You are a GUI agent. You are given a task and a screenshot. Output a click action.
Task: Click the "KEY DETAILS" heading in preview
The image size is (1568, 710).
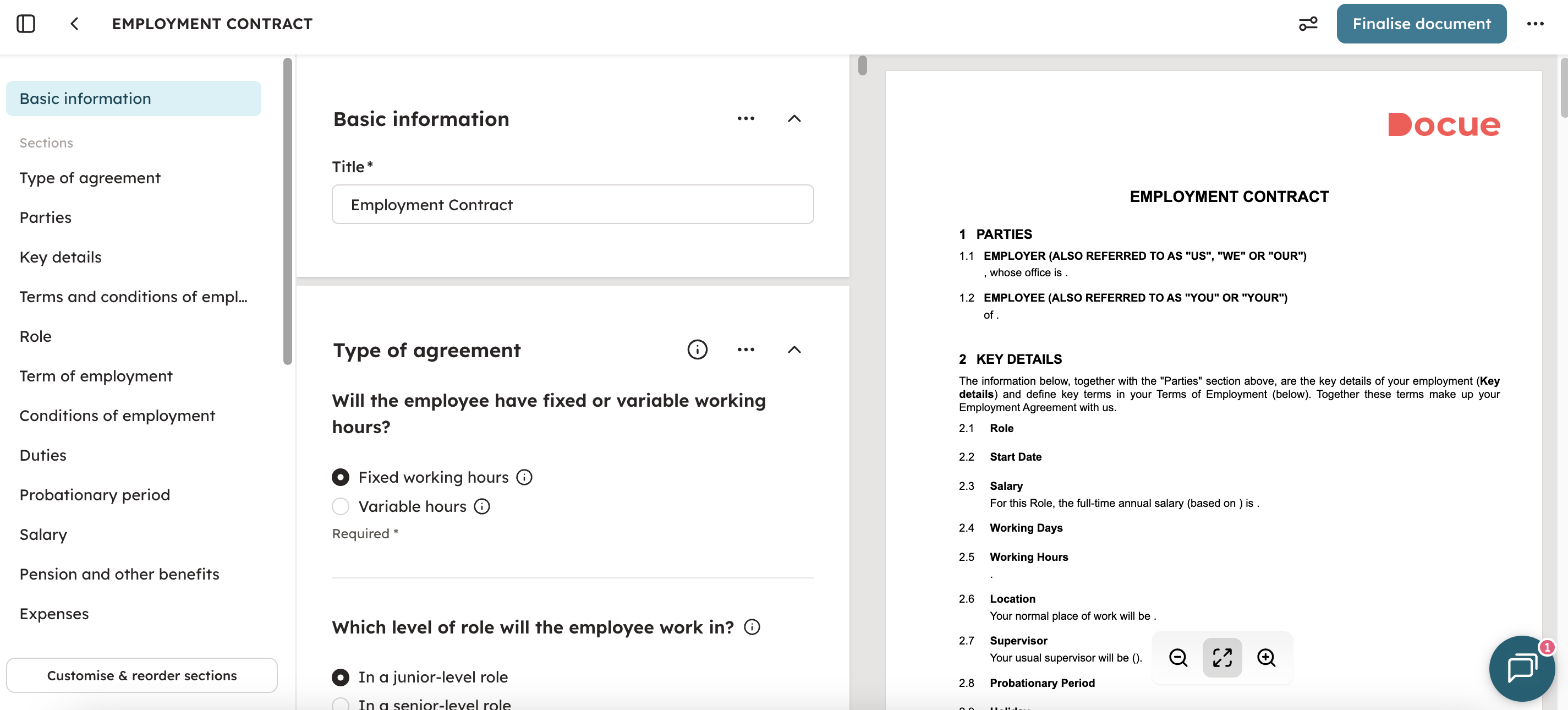coord(1019,359)
